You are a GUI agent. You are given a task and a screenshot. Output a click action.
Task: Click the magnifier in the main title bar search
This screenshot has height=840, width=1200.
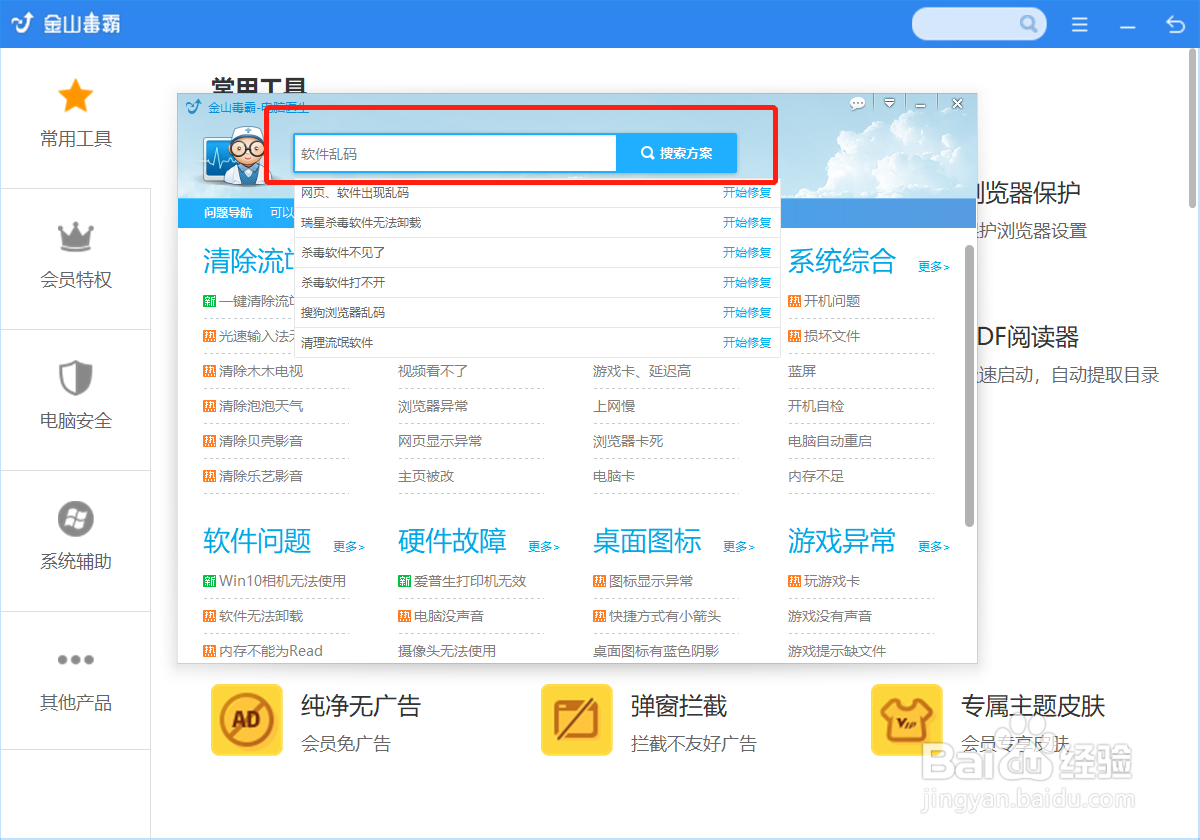(x=1028, y=24)
